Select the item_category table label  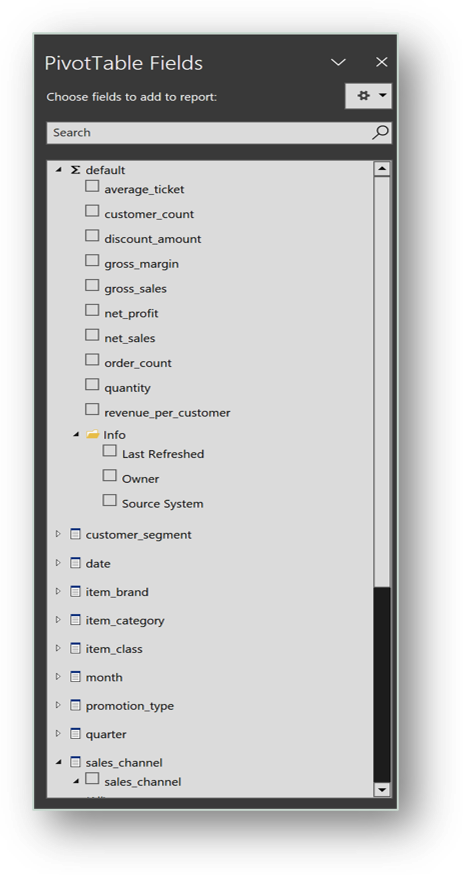click(125, 621)
